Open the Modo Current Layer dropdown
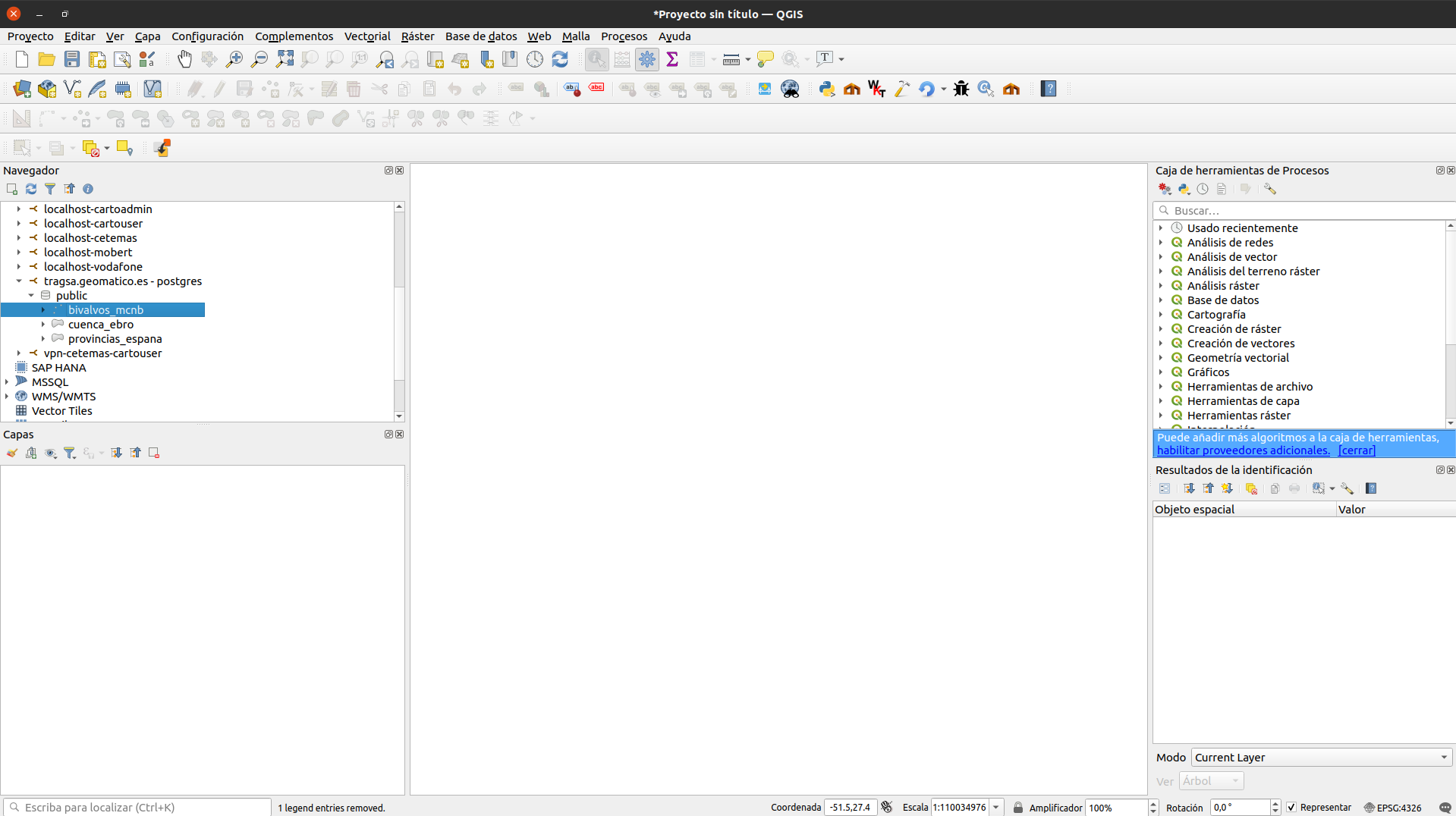The width and height of the screenshot is (1456, 816). (1322, 757)
